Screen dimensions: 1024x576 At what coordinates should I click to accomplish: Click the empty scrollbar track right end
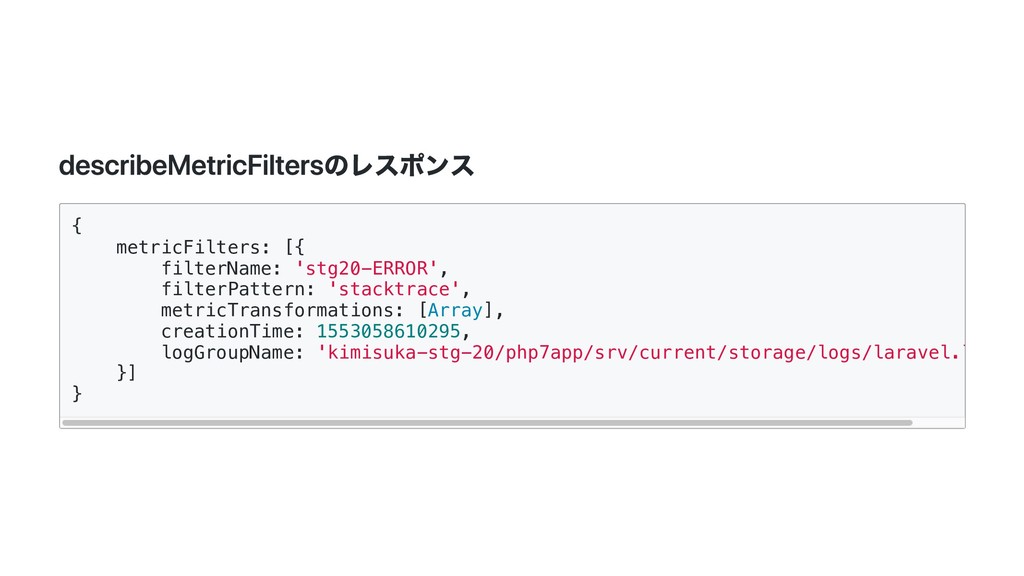click(x=938, y=423)
